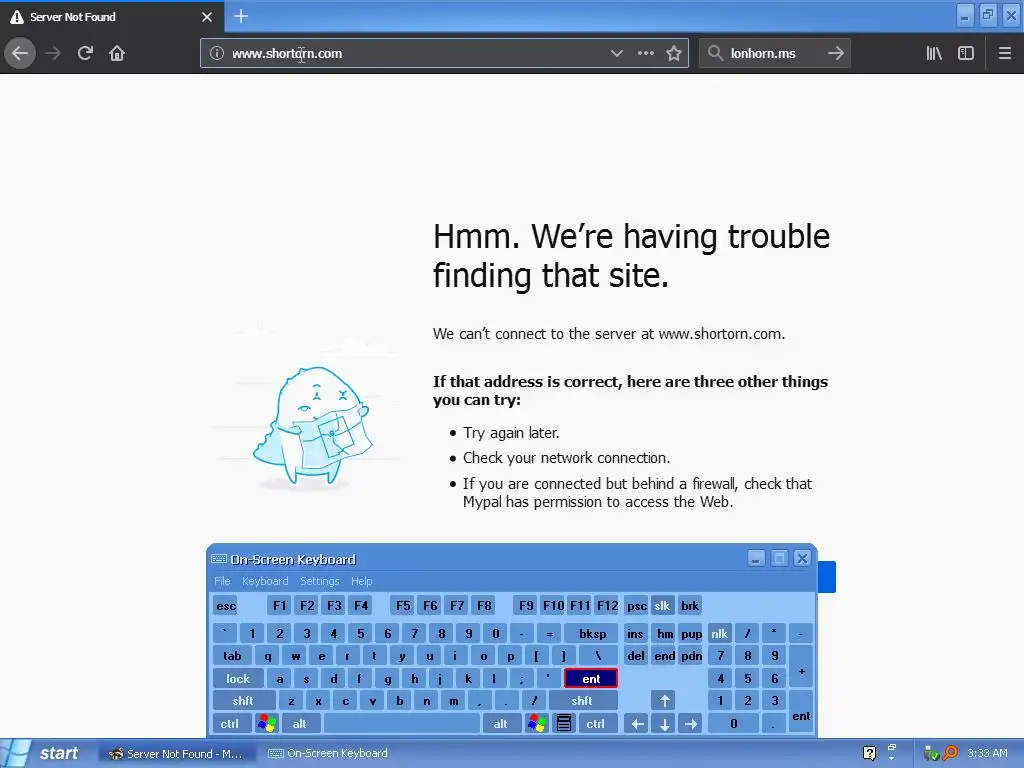Toggle the slk scroll lock key
This screenshot has height=768, width=1024.
[662, 606]
